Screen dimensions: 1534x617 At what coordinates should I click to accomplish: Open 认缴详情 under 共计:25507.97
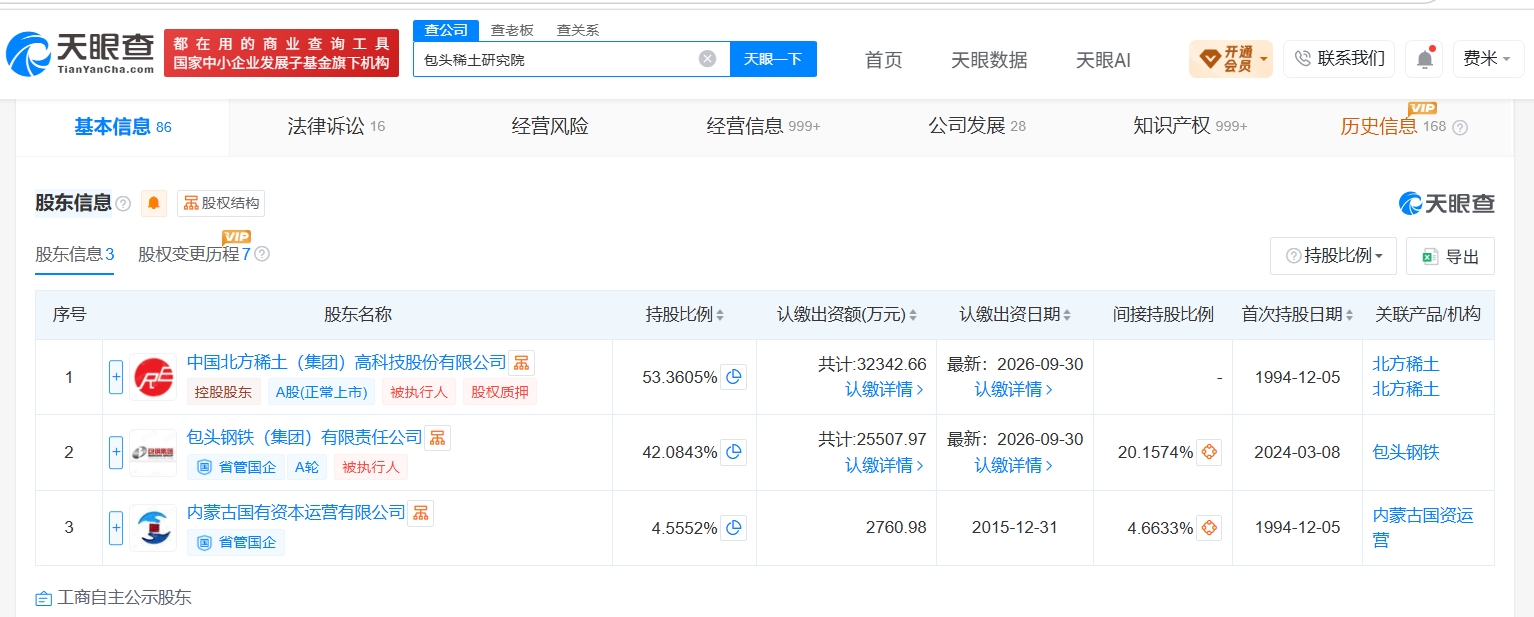point(884,465)
